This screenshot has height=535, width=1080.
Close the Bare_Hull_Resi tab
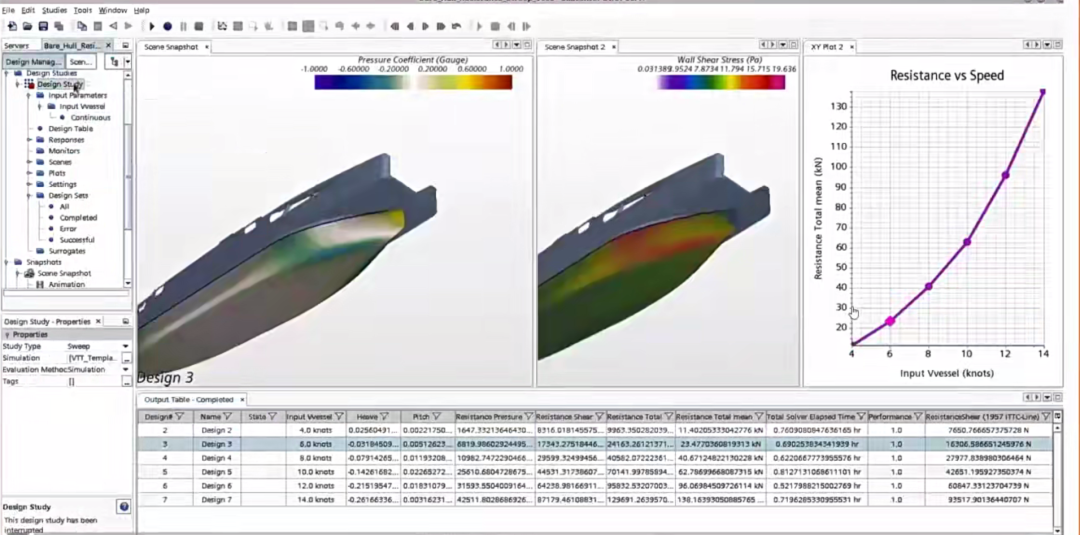point(109,45)
